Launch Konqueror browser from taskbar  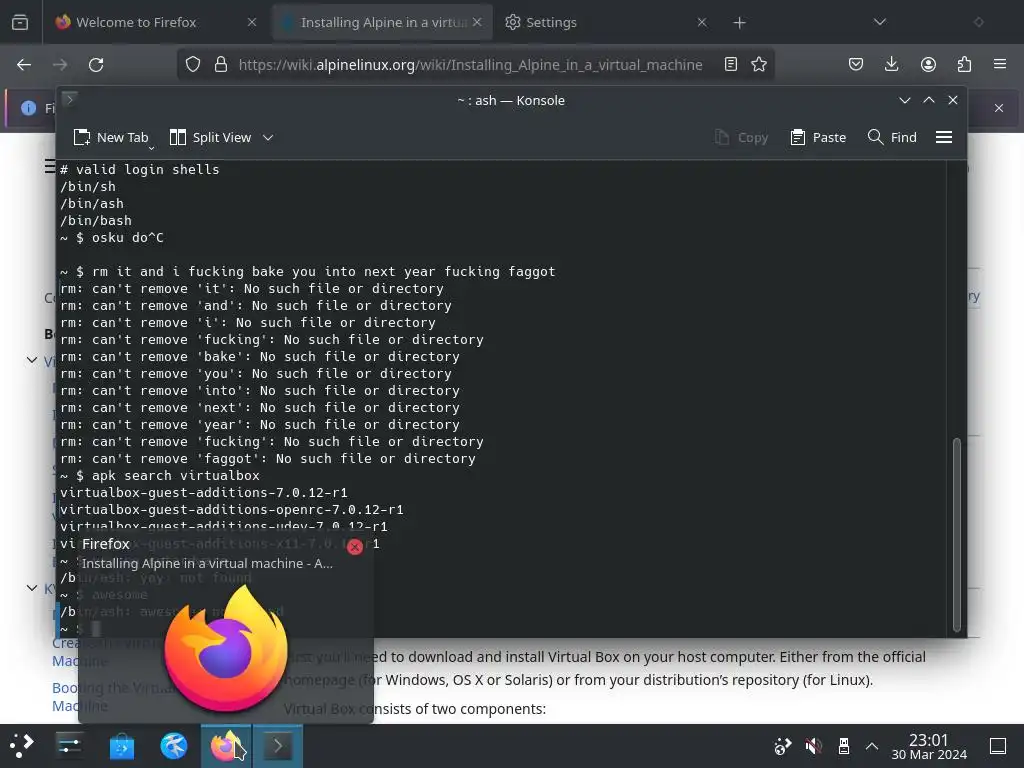[x=174, y=746]
